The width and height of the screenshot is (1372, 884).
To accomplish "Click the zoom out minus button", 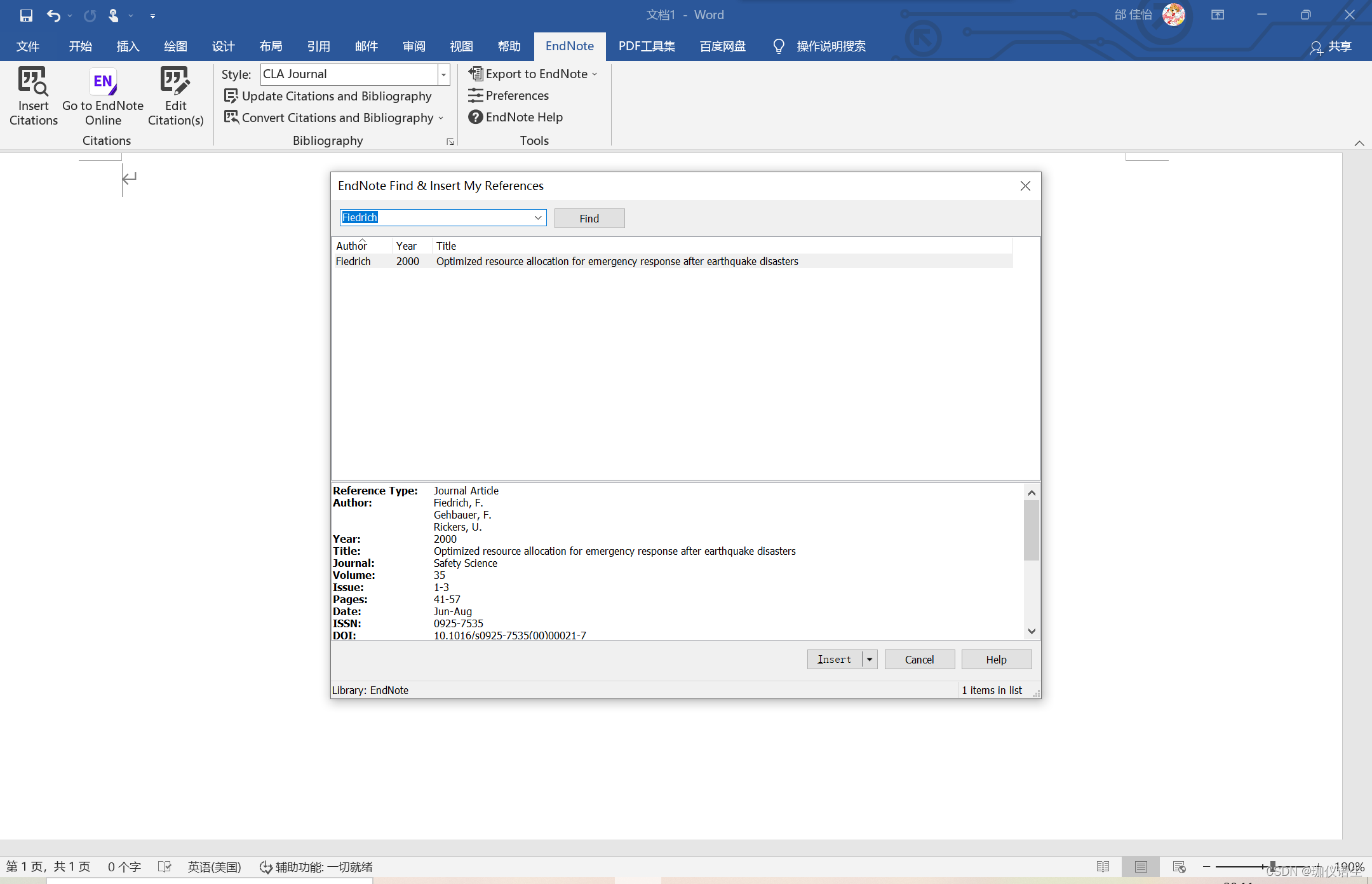I will tap(1206, 867).
